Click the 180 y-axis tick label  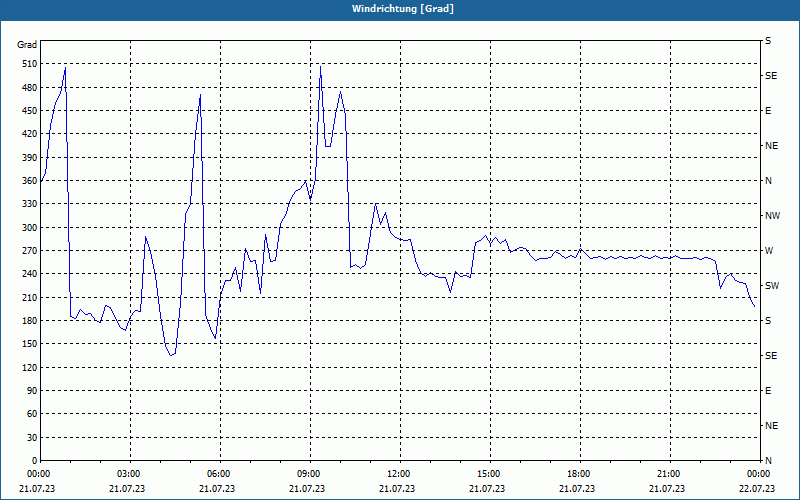[x=31, y=321]
